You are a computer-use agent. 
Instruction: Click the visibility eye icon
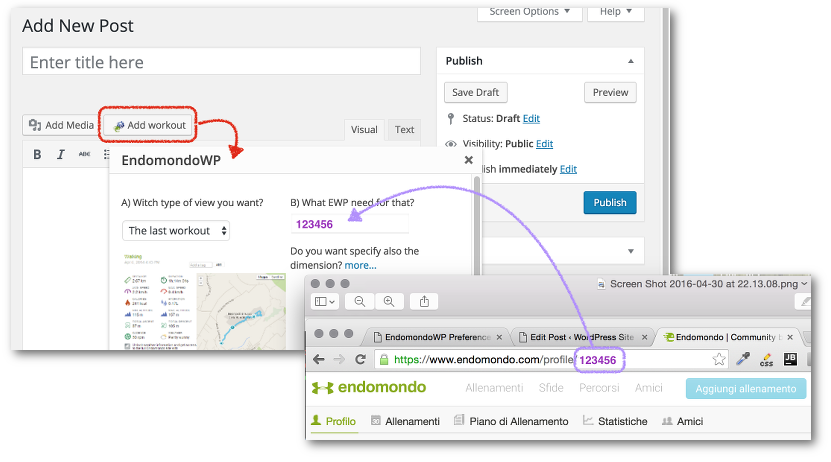coord(450,144)
